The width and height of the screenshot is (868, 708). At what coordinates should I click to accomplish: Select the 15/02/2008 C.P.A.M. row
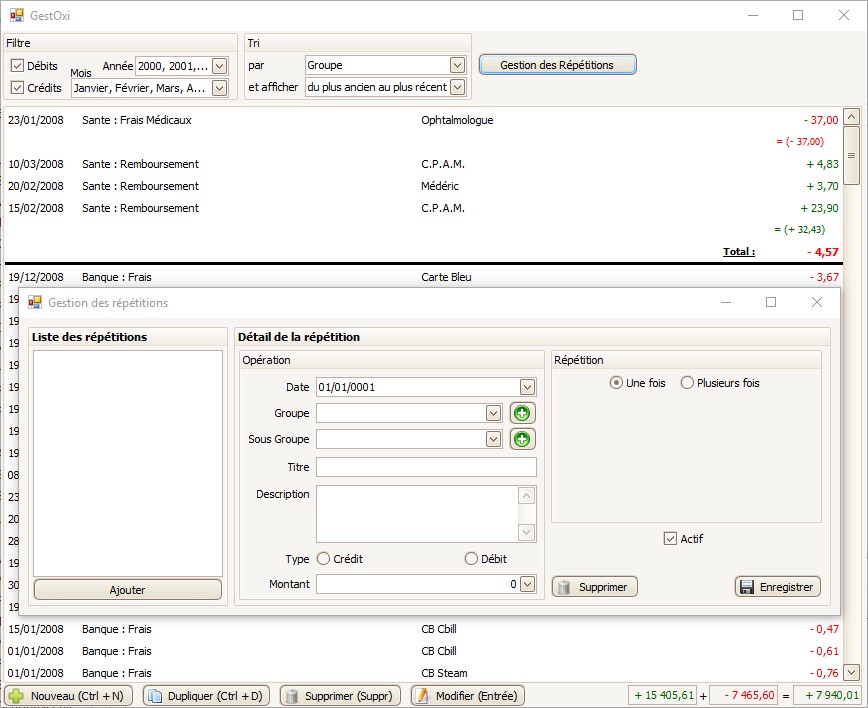[423, 208]
